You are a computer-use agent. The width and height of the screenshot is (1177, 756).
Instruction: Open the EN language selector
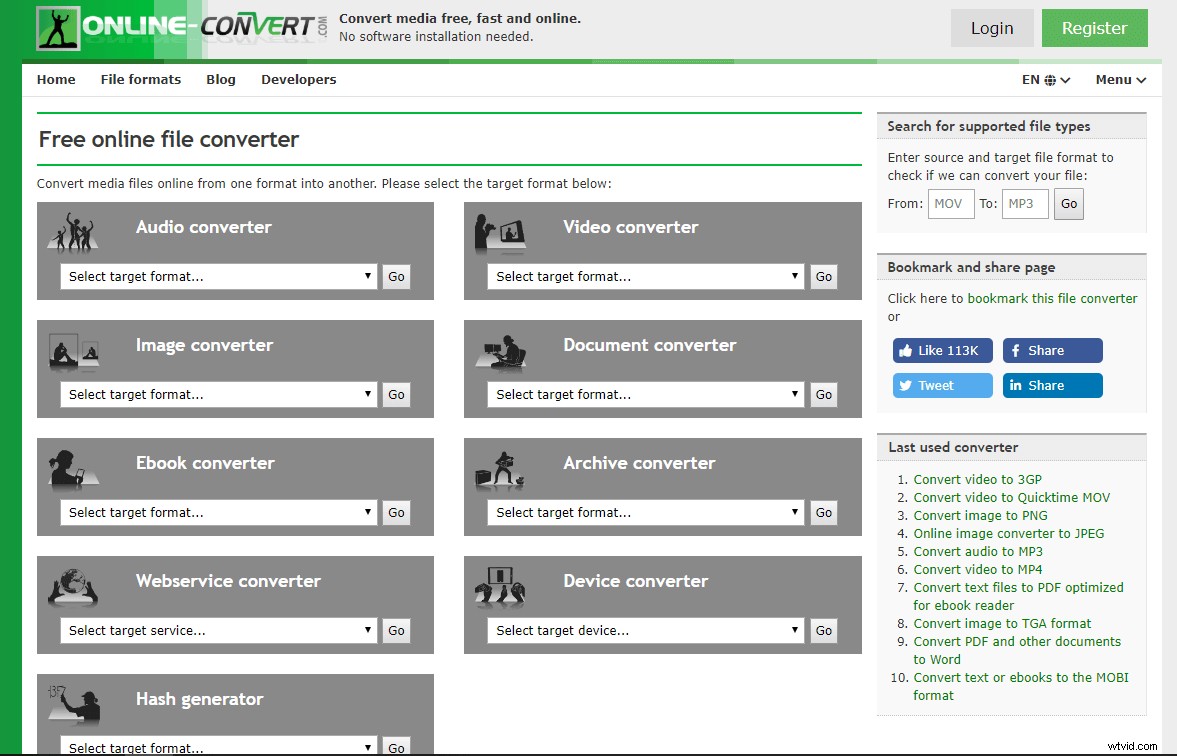click(1044, 79)
